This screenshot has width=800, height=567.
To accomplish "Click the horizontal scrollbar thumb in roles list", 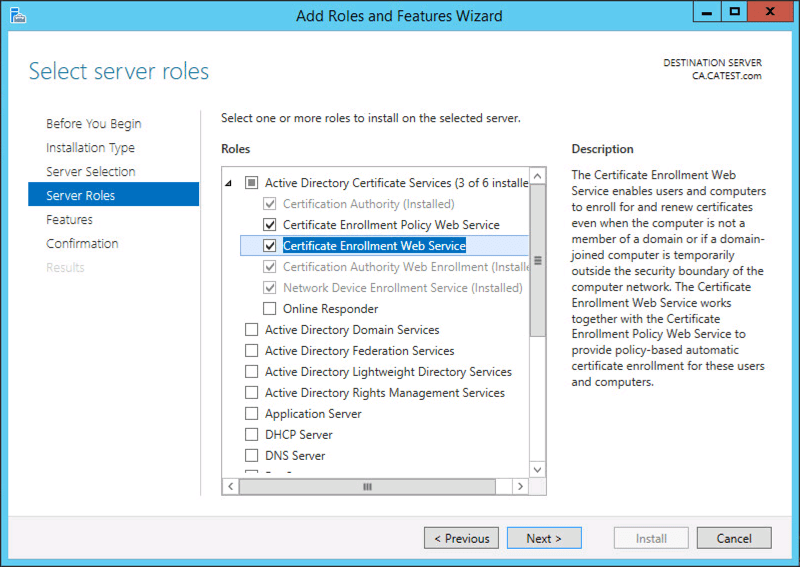I will point(367,486).
